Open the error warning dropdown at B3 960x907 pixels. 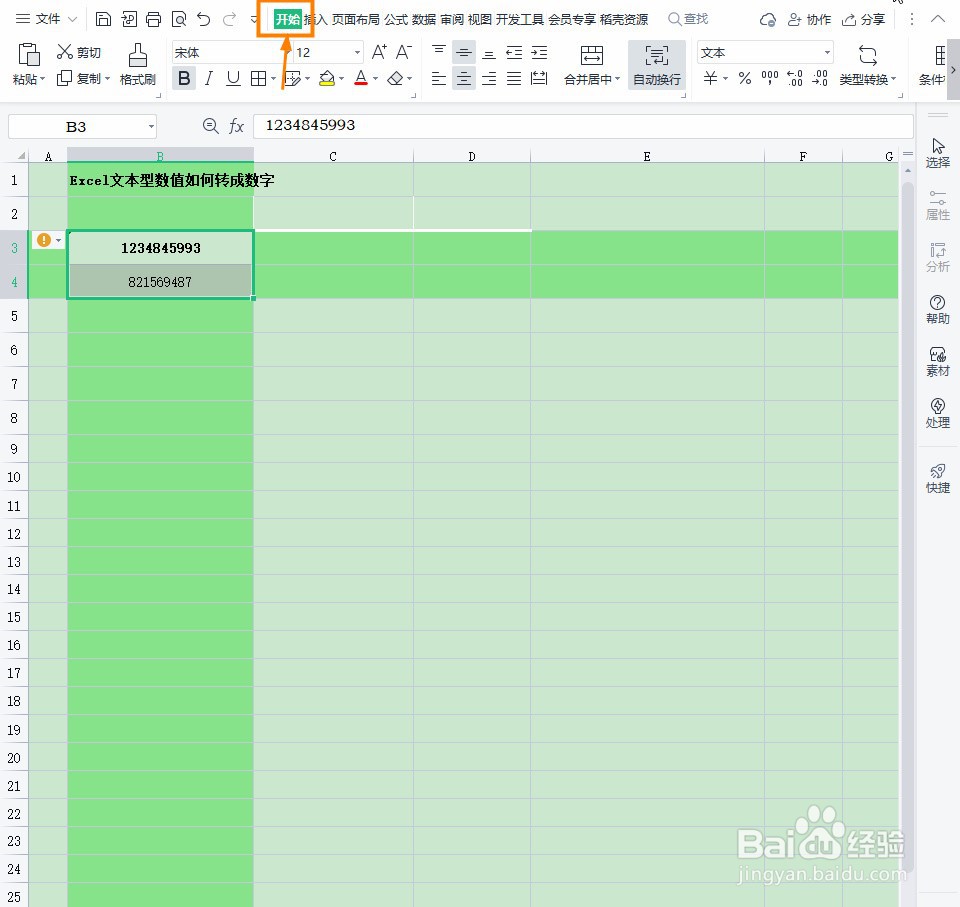tap(59, 240)
